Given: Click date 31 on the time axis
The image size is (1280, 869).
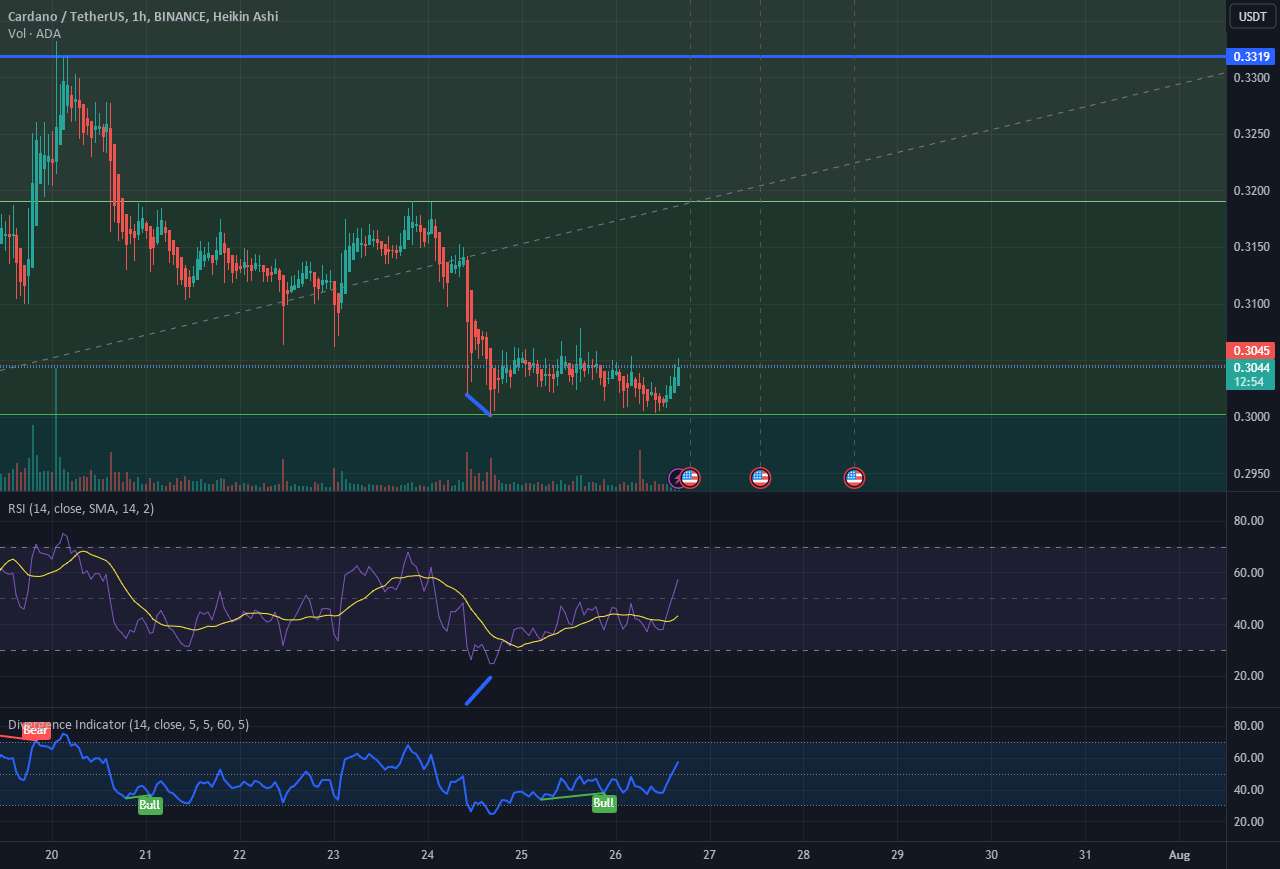Looking at the screenshot, I should pyautogui.click(x=1086, y=855).
